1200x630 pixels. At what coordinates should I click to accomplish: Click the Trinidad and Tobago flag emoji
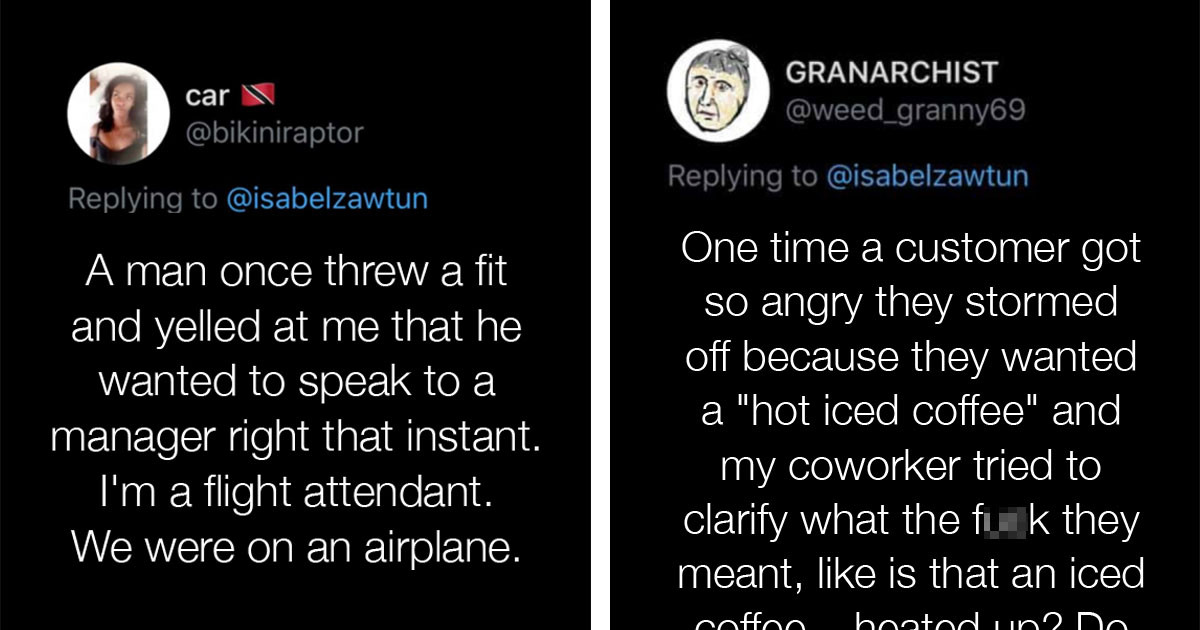(x=260, y=95)
